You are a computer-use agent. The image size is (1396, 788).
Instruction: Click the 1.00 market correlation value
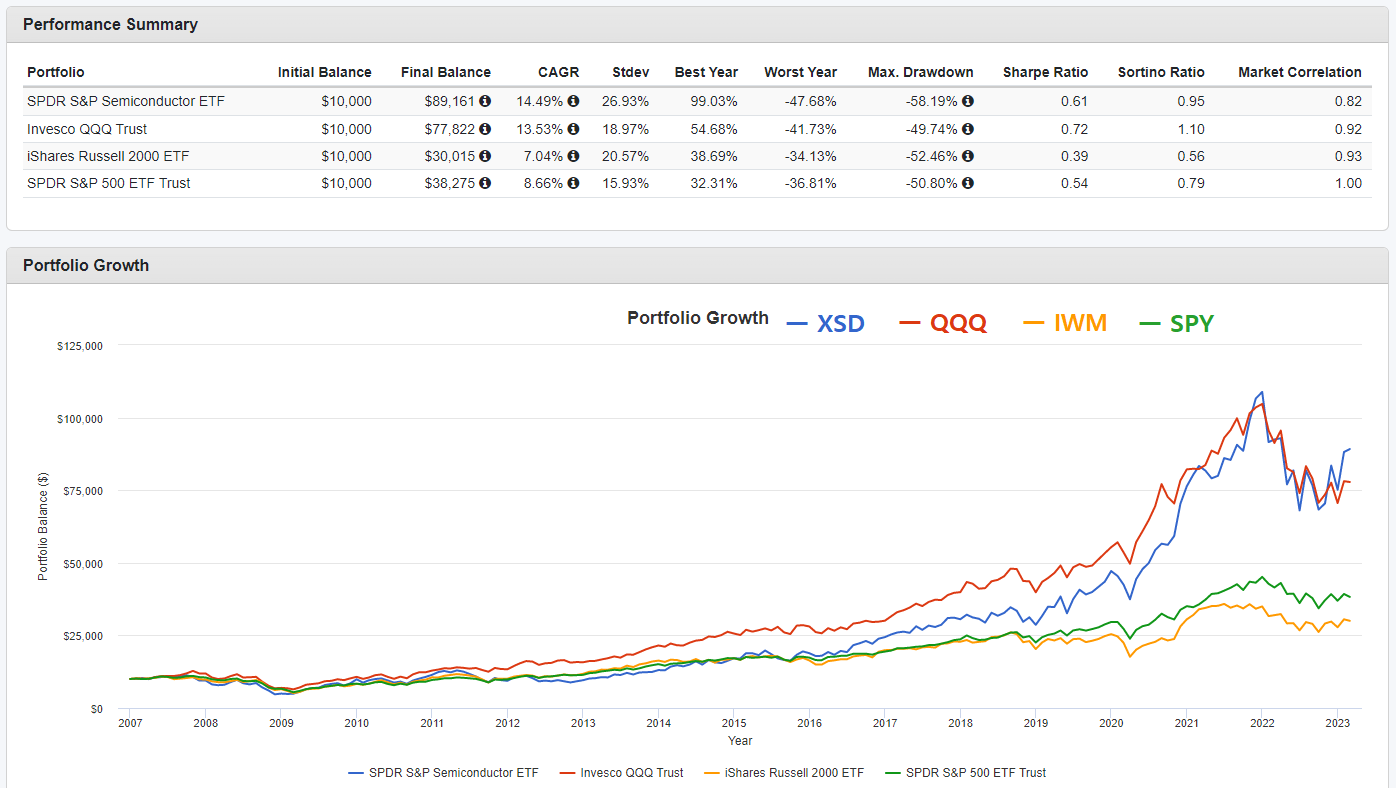click(x=1349, y=183)
